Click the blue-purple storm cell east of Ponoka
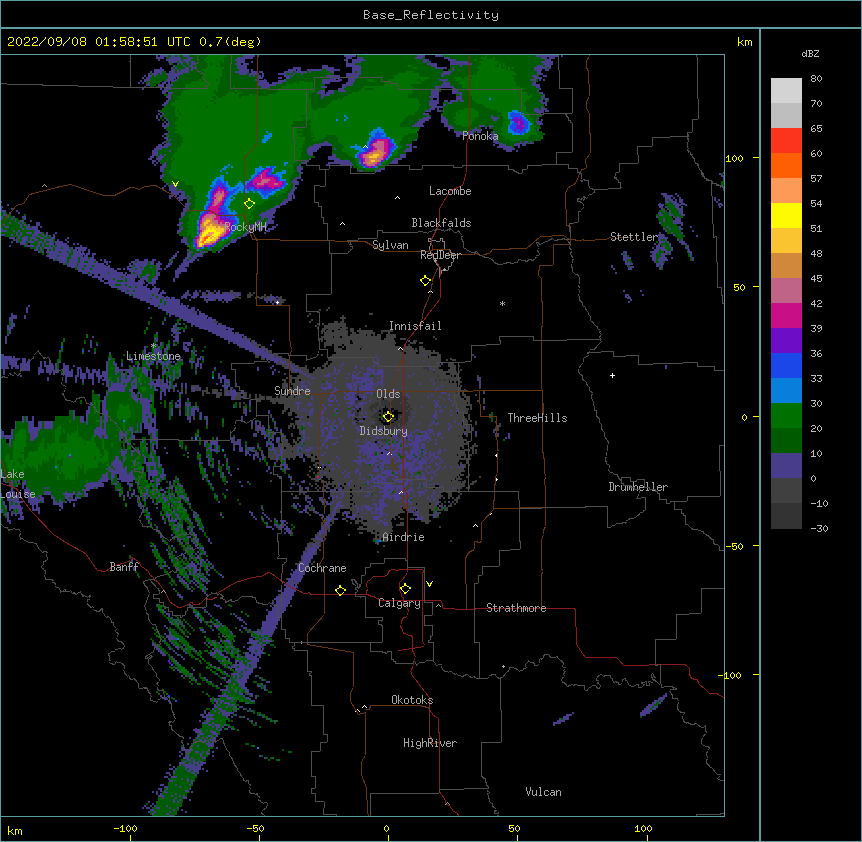The width and height of the screenshot is (862, 842). tap(518, 123)
